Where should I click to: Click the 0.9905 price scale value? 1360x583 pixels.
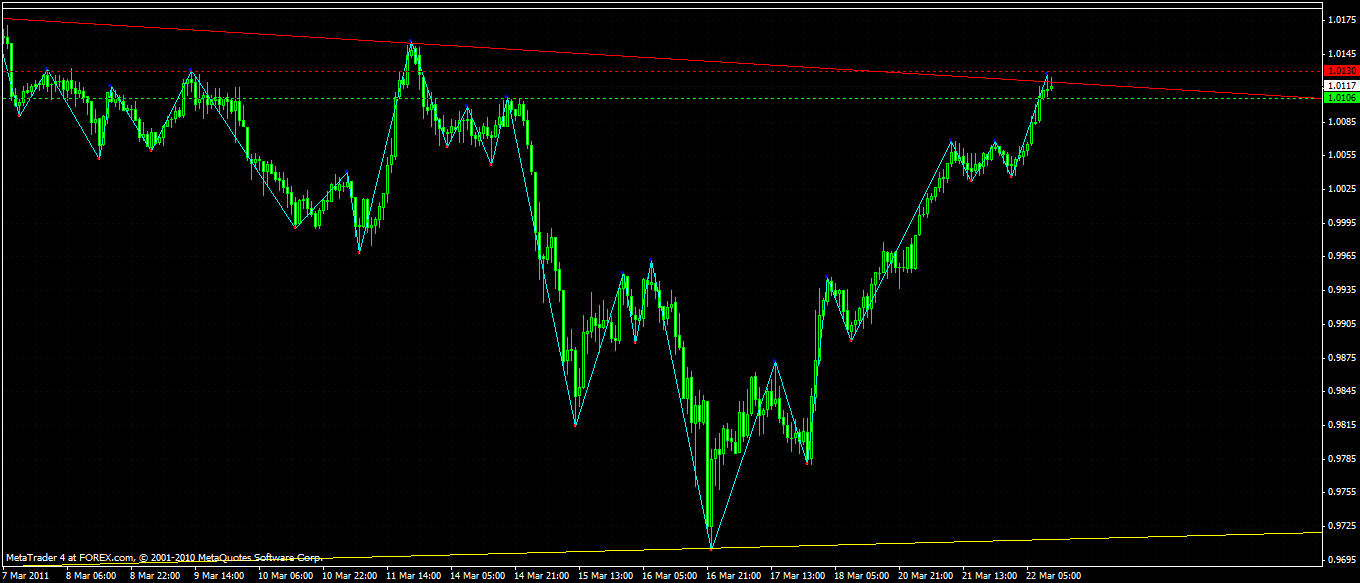click(1342, 324)
